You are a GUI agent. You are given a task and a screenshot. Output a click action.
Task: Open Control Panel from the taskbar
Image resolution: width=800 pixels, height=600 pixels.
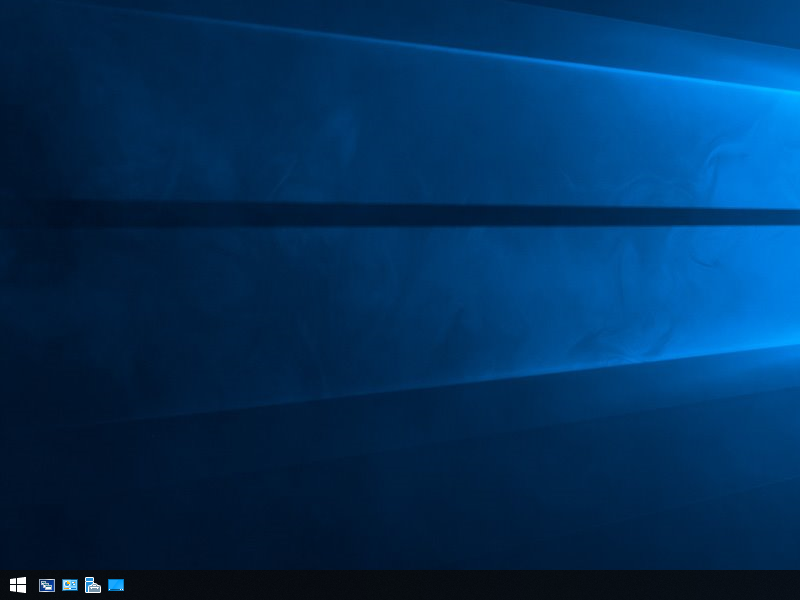(70, 585)
